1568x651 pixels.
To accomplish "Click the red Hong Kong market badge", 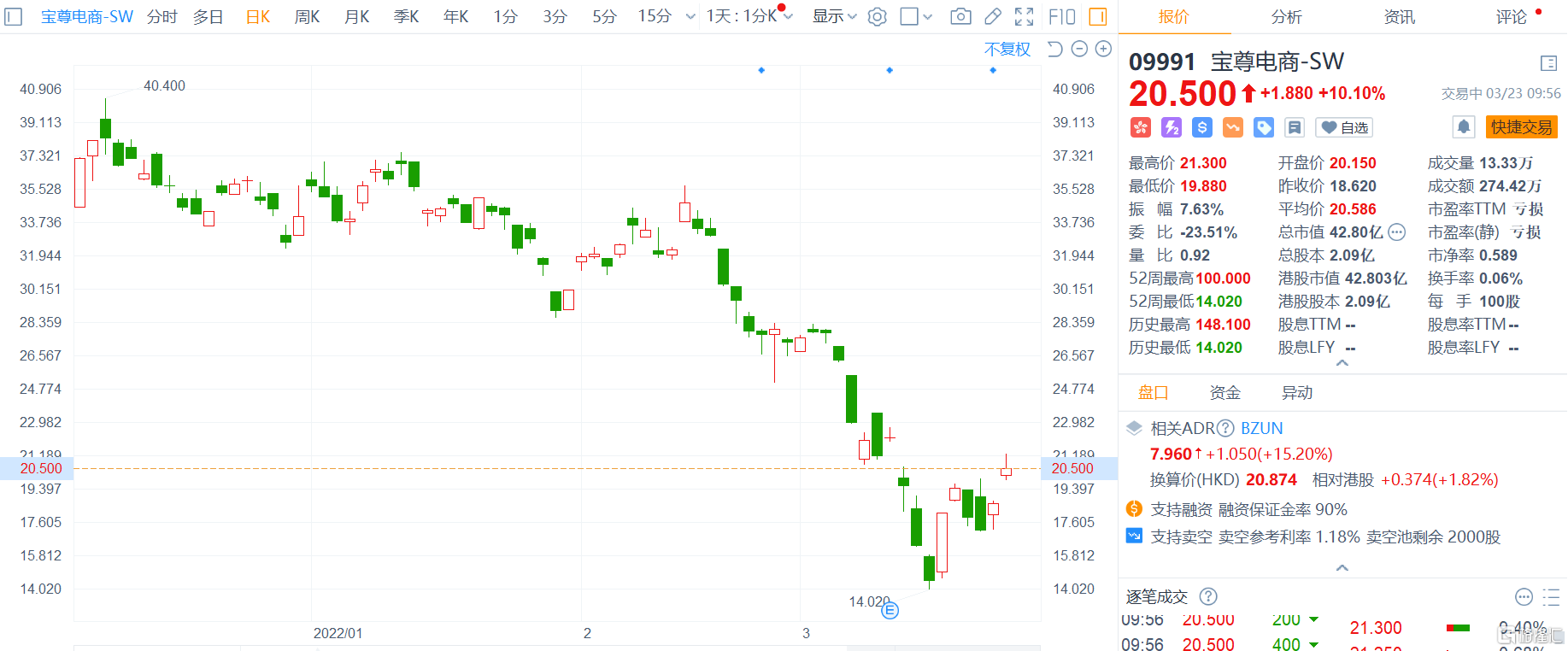I will click(1141, 127).
